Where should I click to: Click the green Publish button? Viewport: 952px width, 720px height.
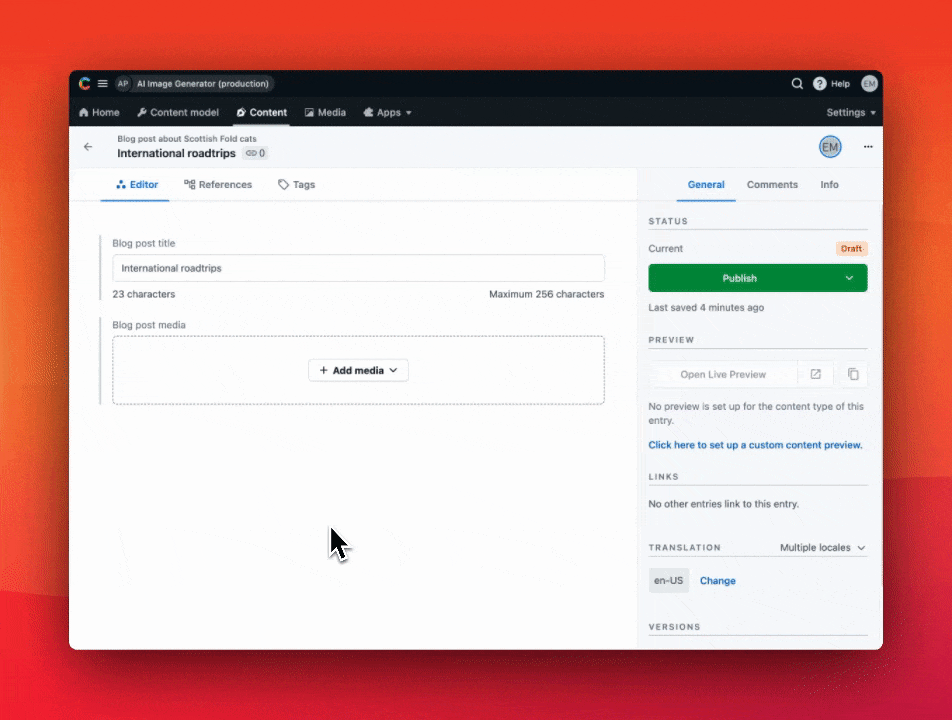pos(740,278)
